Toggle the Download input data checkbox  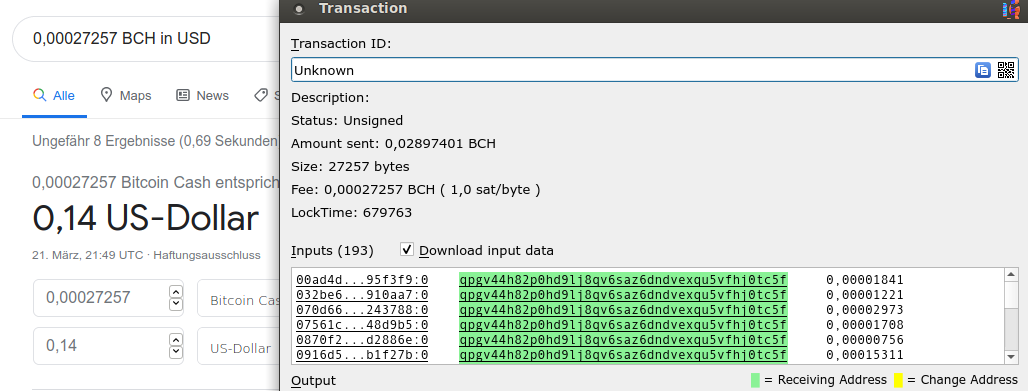(x=406, y=250)
